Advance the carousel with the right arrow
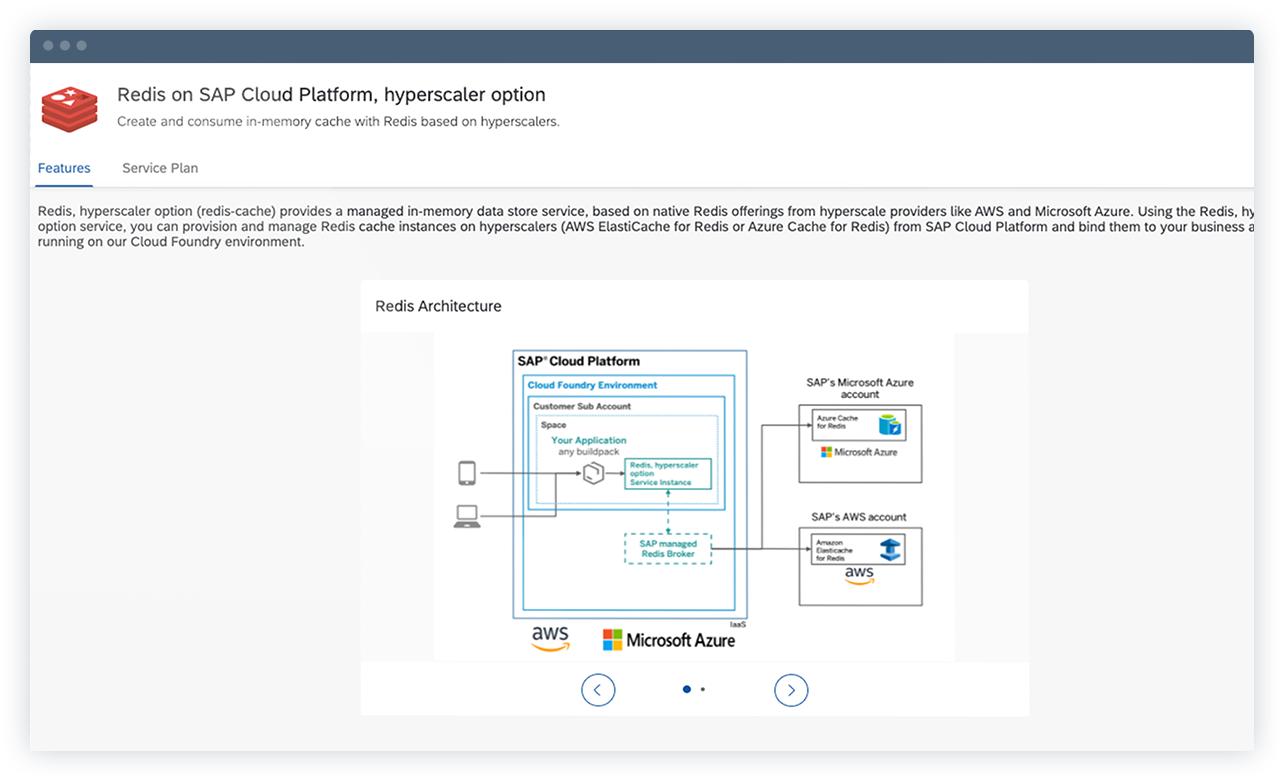The width and height of the screenshot is (1284, 780). click(x=791, y=690)
